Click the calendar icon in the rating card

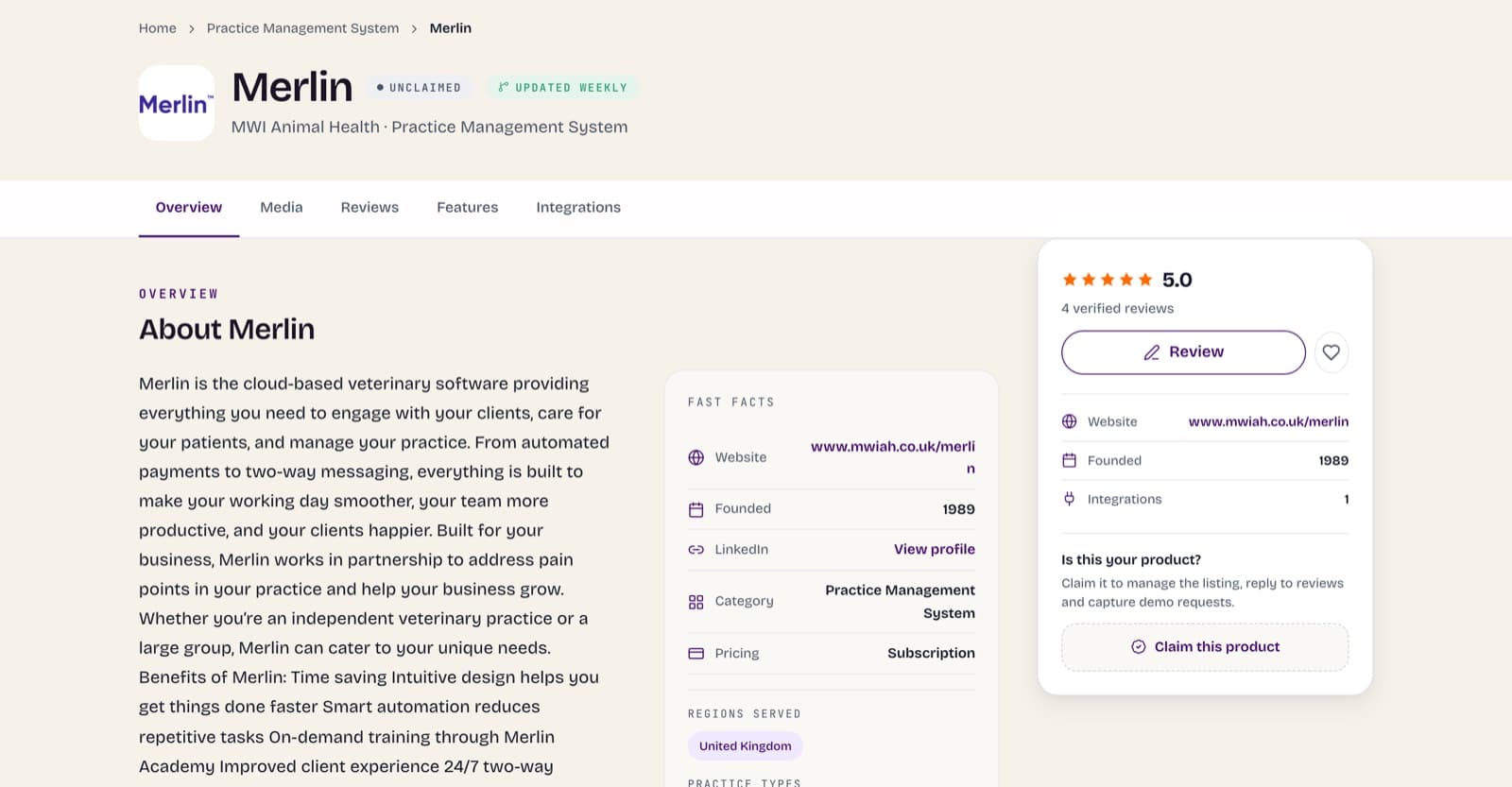click(1069, 460)
